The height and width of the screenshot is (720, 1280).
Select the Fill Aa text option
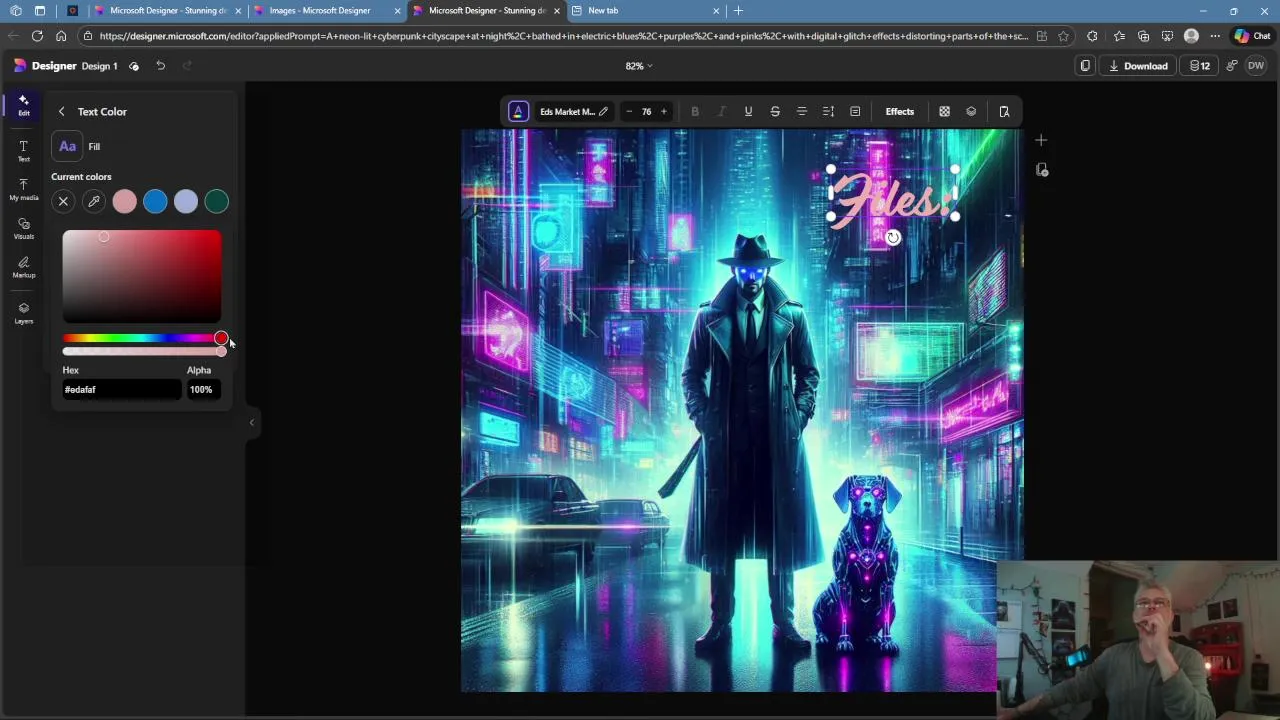67,146
